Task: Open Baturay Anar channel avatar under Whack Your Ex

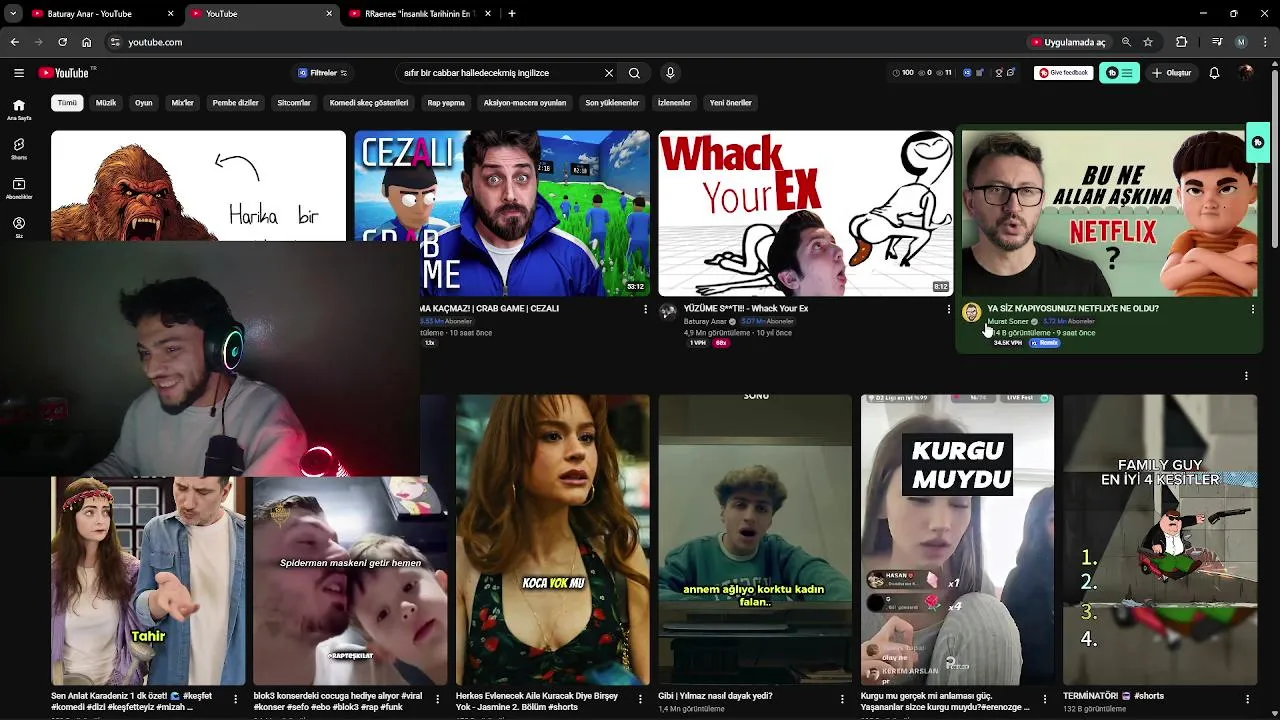Action: tap(668, 313)
